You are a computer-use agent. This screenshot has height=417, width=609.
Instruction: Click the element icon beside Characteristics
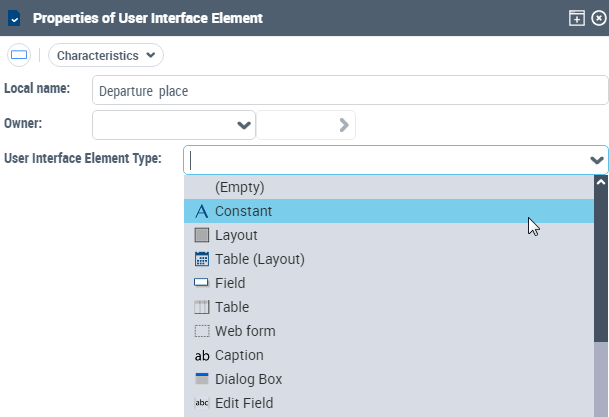coord(19,56)
